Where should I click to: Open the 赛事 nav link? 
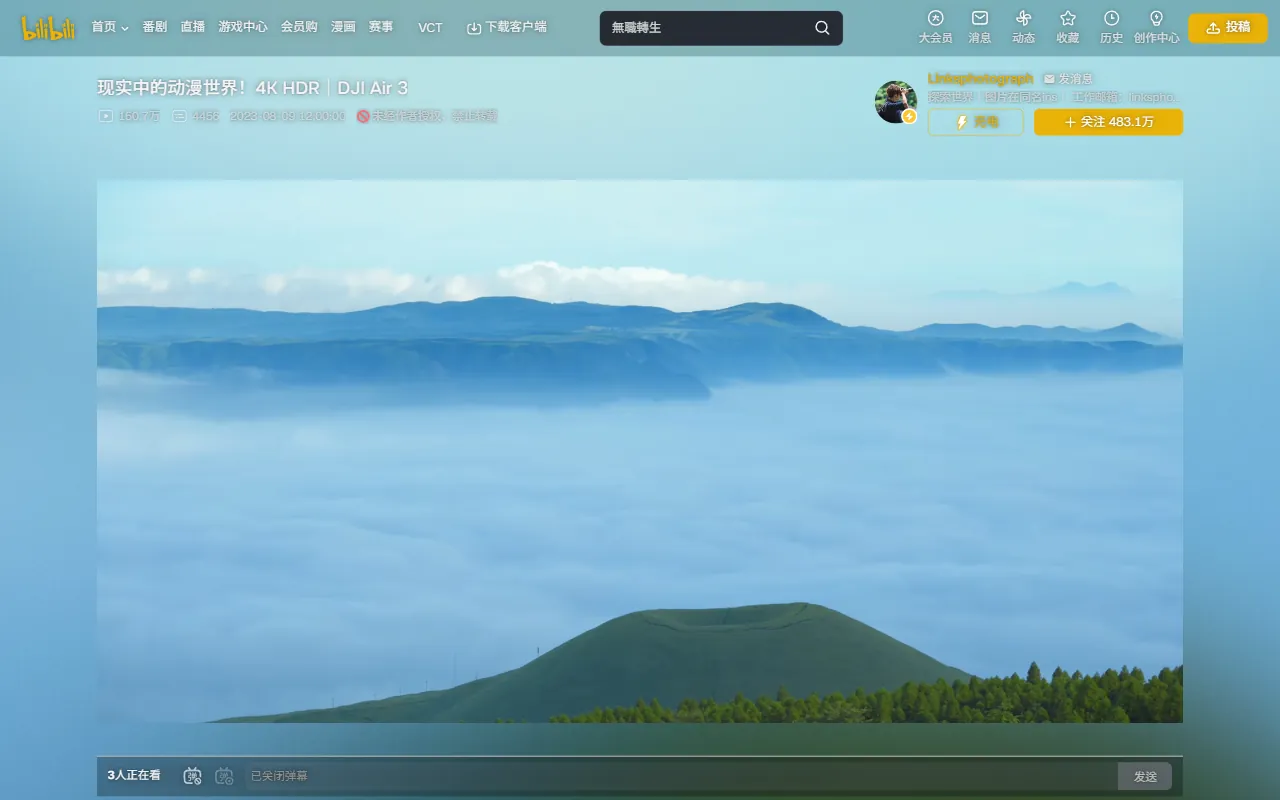(x=381, y=27)
